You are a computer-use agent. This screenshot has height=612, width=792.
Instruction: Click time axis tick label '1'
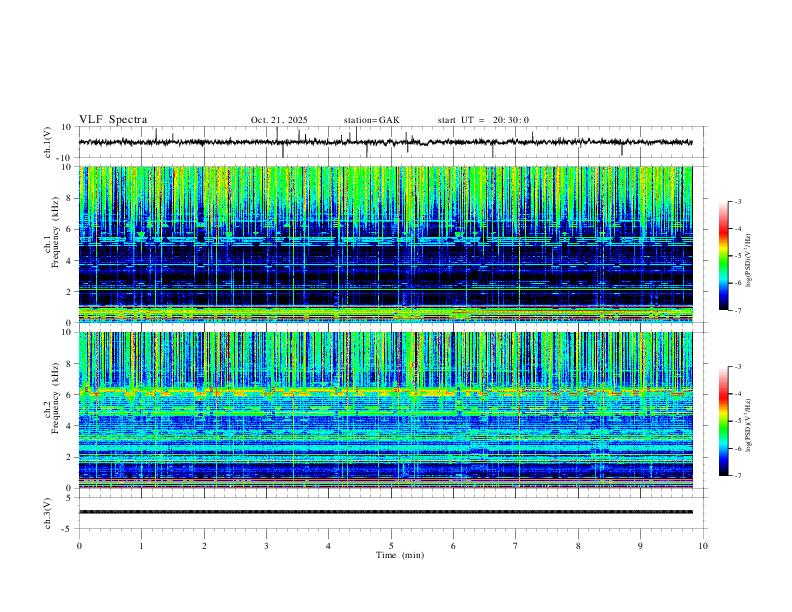click(141, 546)
